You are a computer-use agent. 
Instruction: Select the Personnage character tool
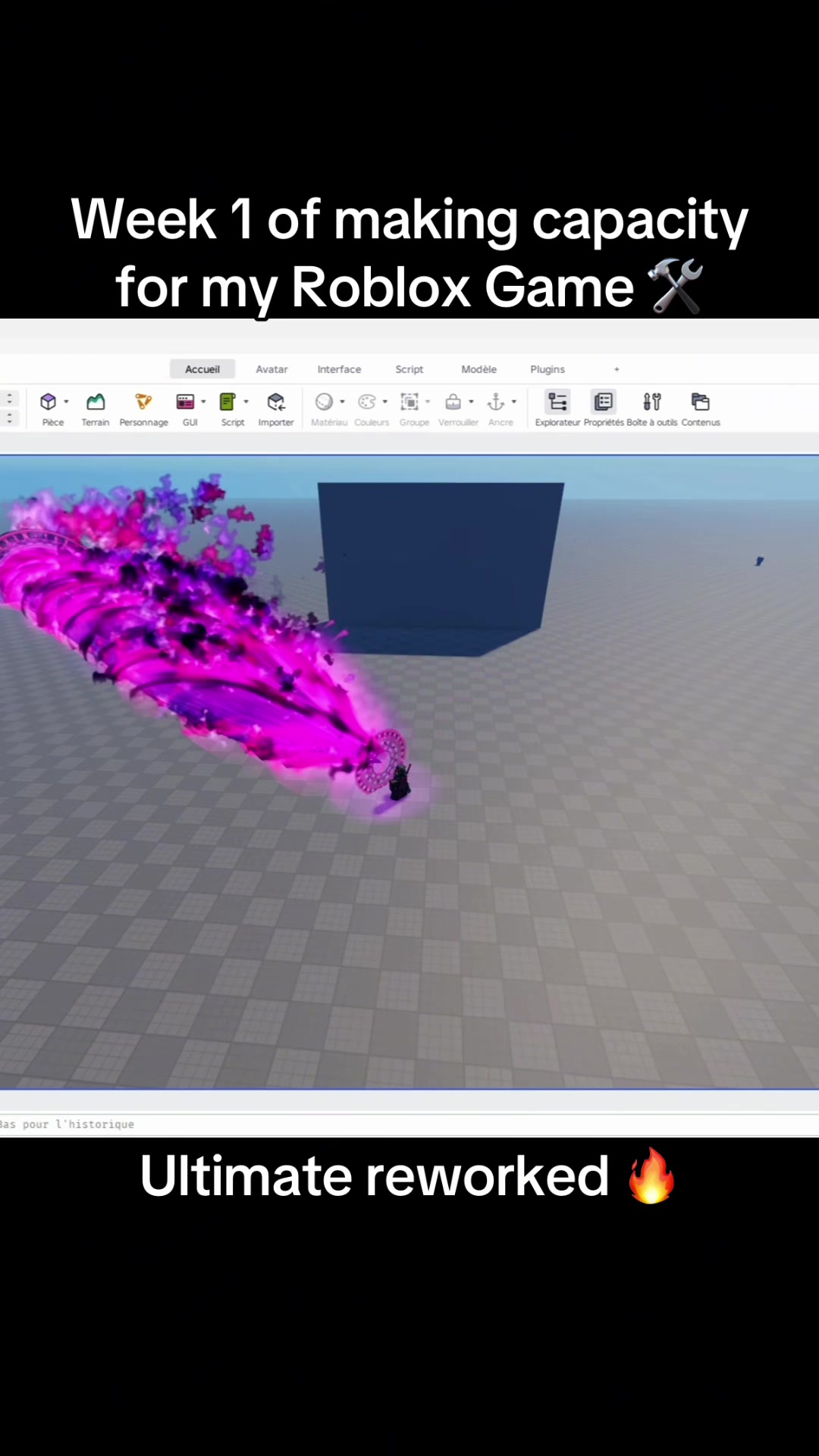143,402
